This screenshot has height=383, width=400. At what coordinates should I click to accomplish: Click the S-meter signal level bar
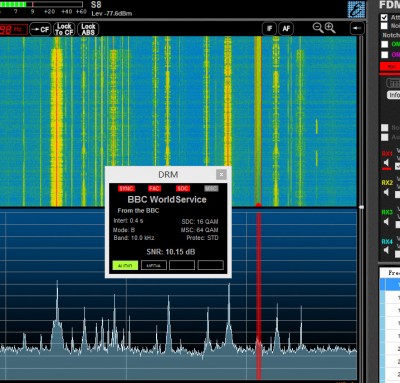(41, 4)
